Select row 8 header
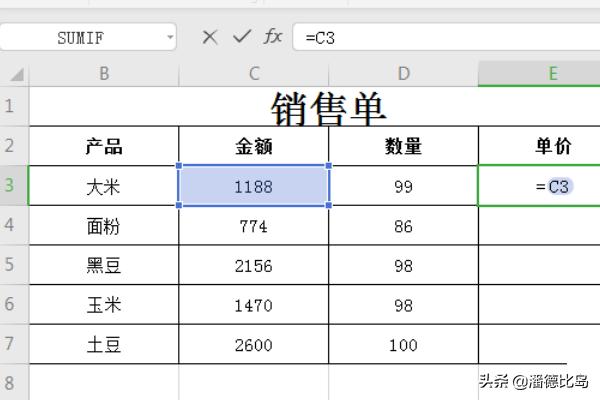This screenshot has height=400, width=600. 14,382
